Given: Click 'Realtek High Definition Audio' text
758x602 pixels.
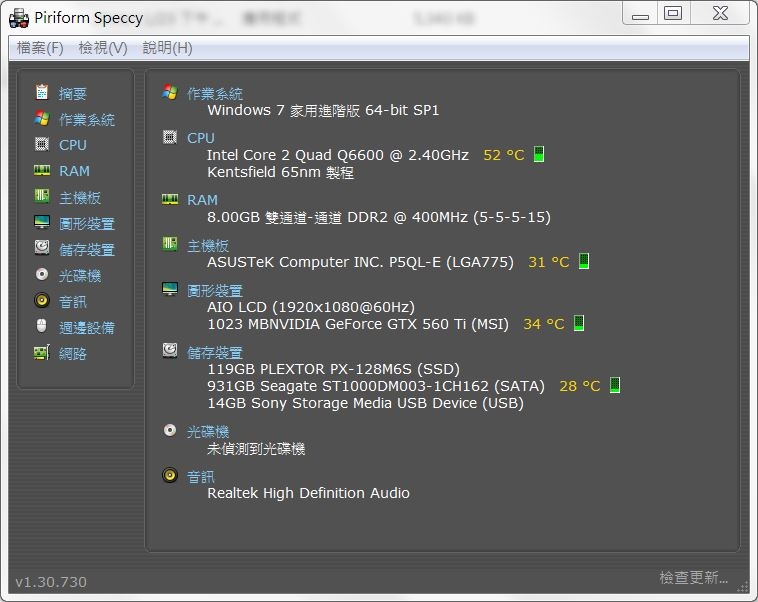Looking at the screenshot, I should tap(308, 493).
